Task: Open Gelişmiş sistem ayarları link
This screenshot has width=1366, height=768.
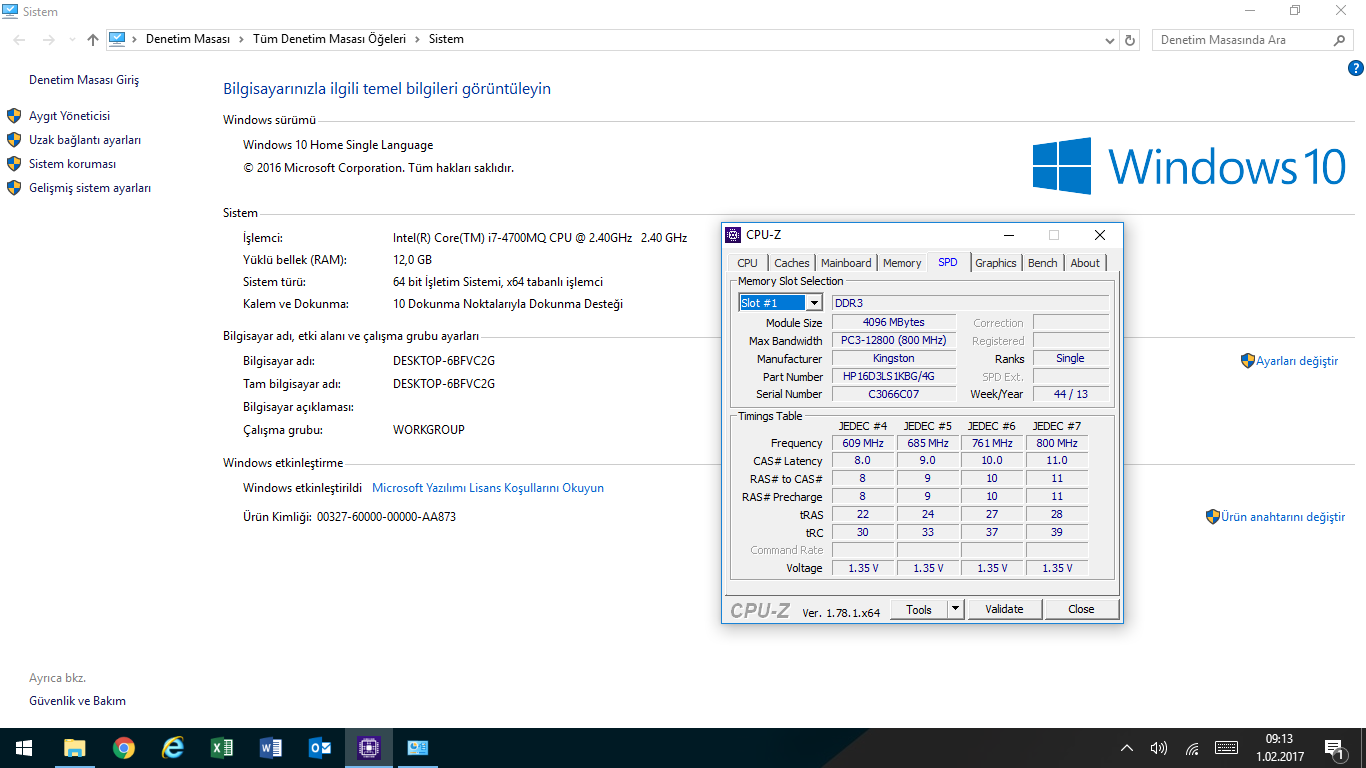Action: (x=90, y=188)
